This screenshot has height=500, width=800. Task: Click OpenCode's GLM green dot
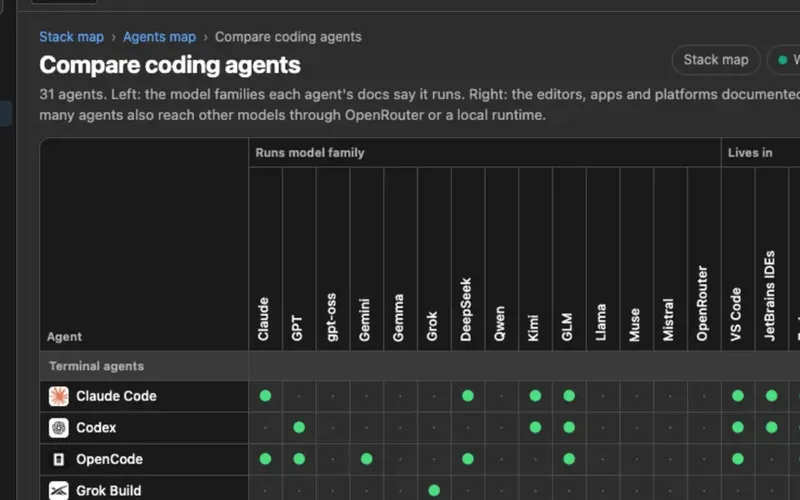569,459
